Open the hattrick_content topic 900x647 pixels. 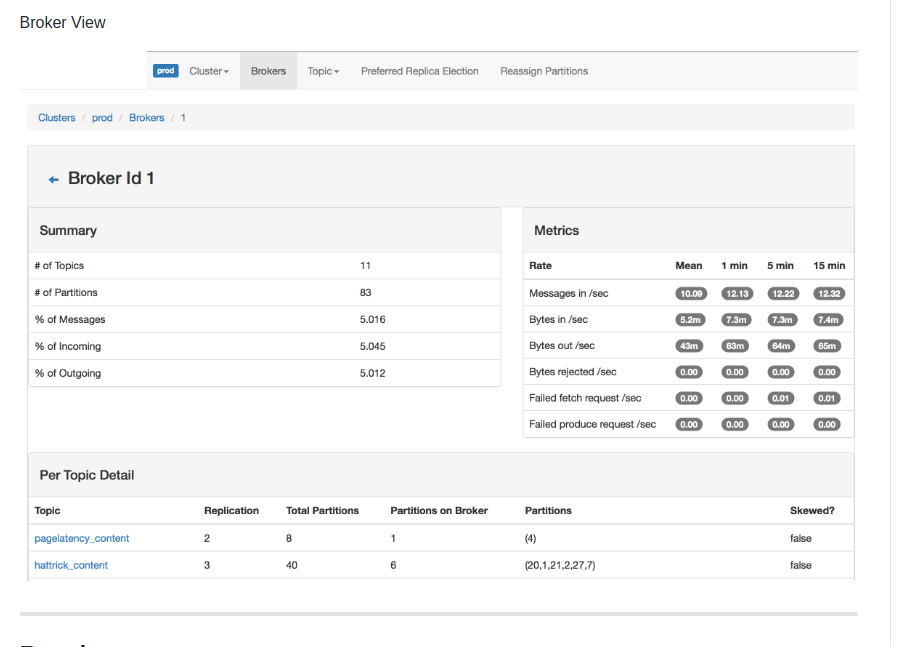71,565
